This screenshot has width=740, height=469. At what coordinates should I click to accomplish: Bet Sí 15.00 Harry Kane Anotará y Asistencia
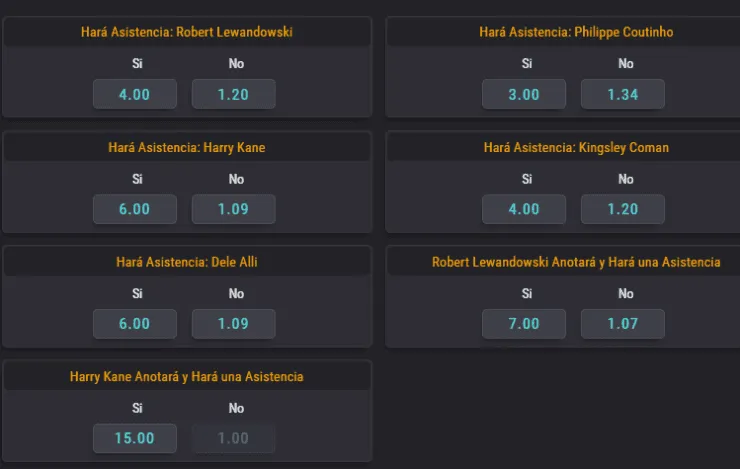tap(134, 438)
